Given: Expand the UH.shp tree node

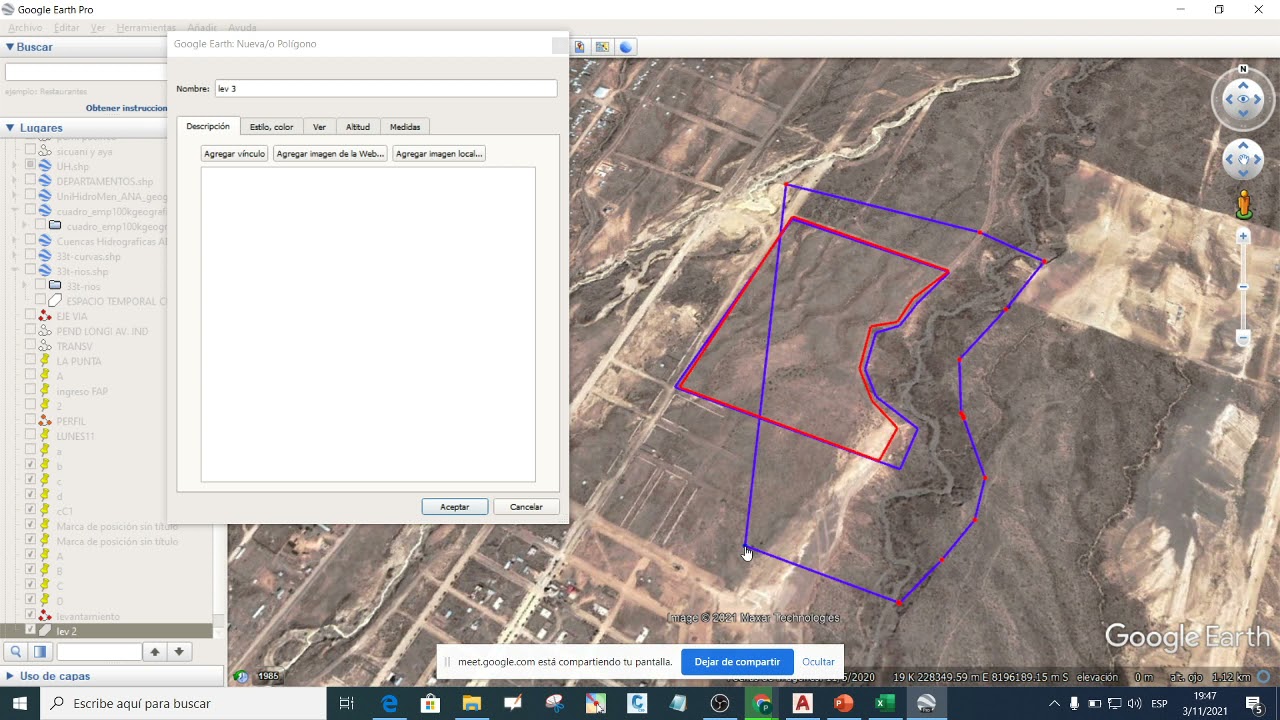Looking at the screenshot, I should coord(15,166).
